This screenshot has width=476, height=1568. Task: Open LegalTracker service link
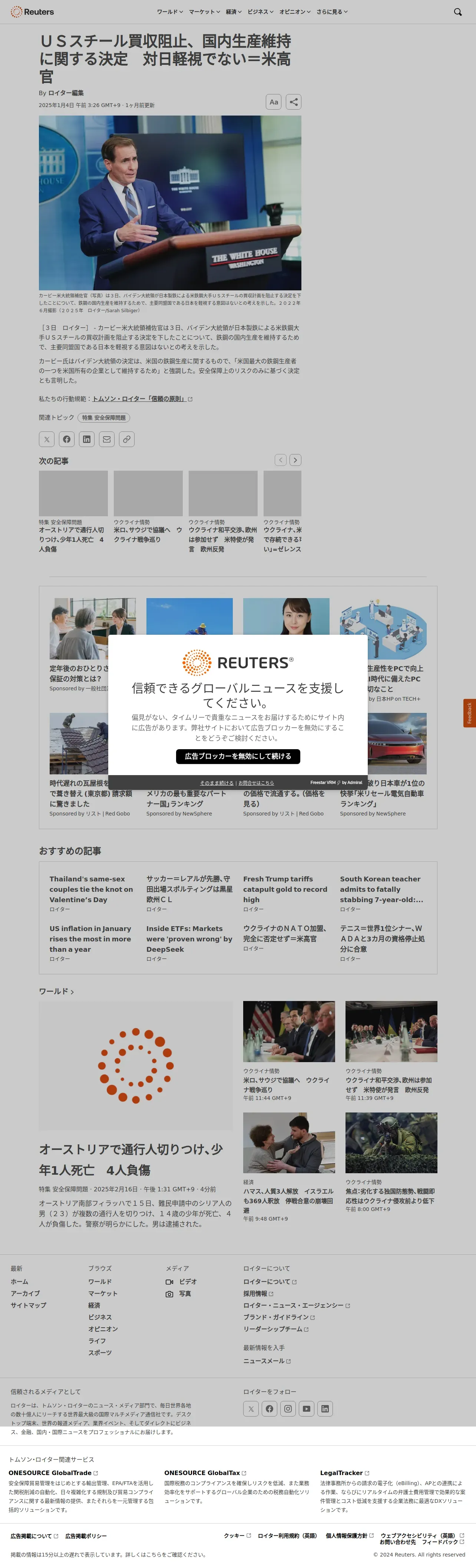click(x=344, y=1472)
